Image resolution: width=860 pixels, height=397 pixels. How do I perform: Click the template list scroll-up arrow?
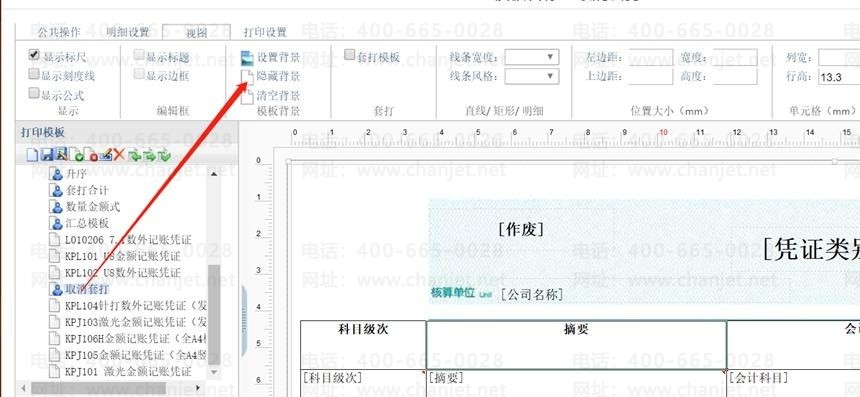tap(214, 174)
